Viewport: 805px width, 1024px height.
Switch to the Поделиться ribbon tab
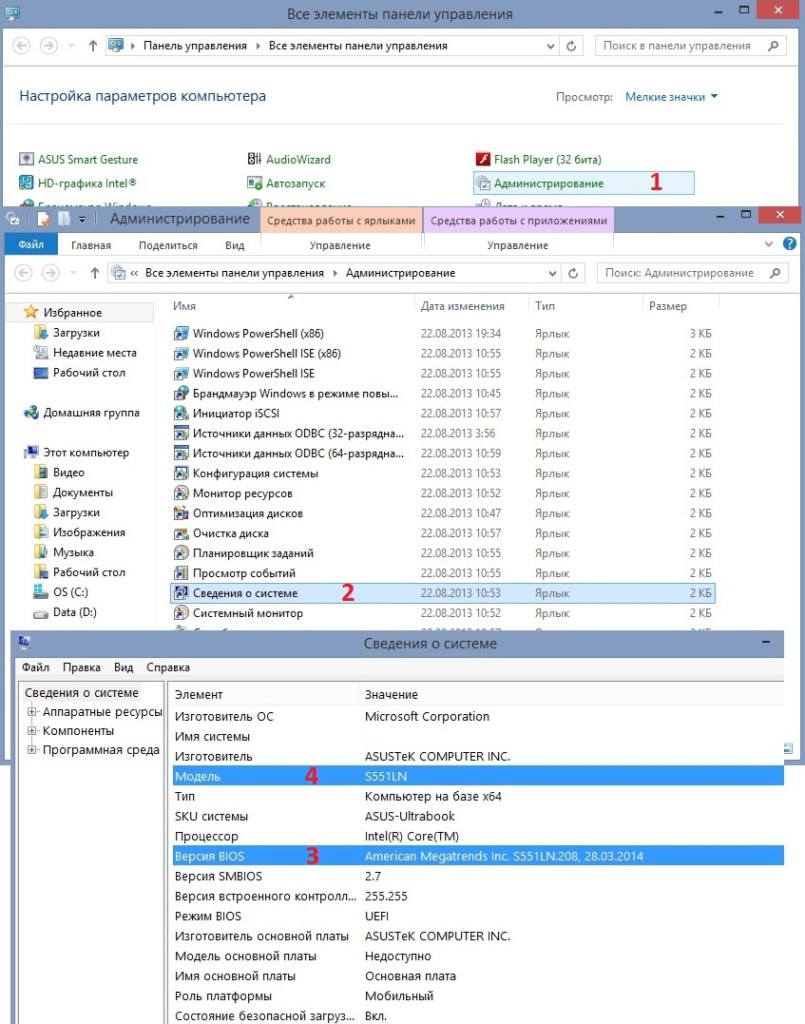(x=168, y=246)
